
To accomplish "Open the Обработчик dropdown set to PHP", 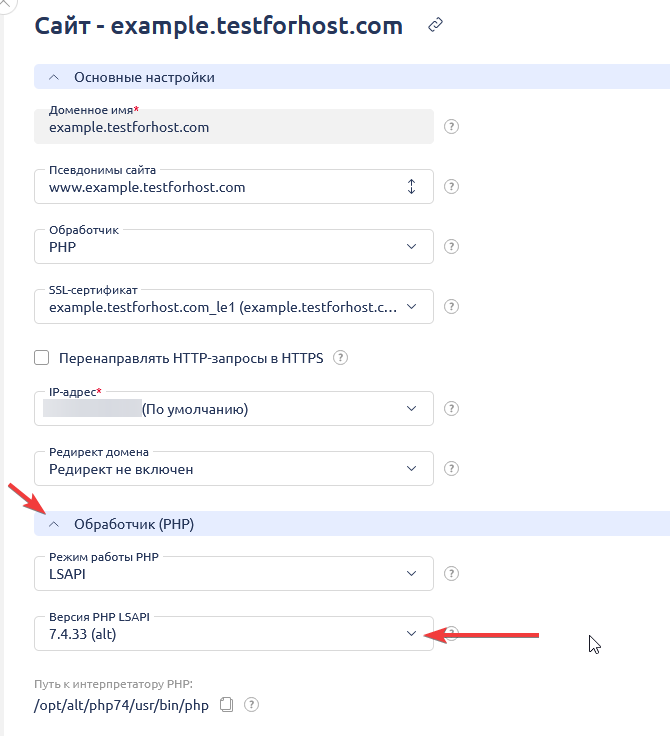I will 234,247.
